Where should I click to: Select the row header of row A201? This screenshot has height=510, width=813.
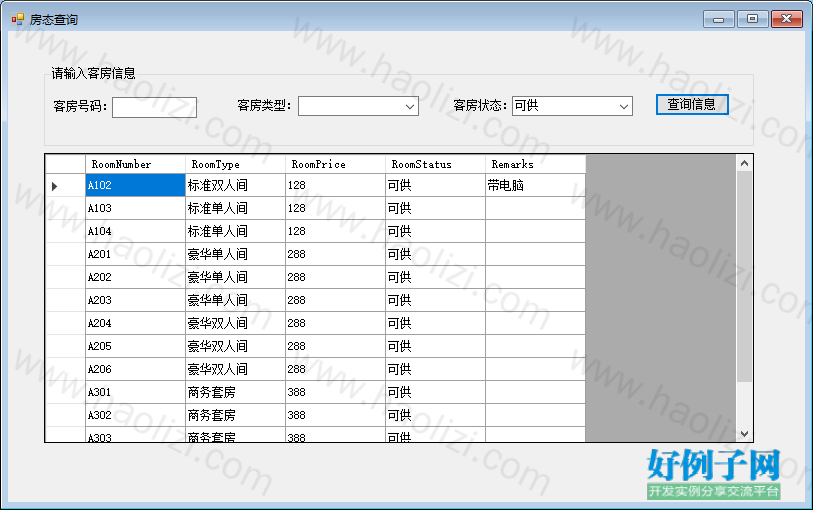(x=65, y=254)
